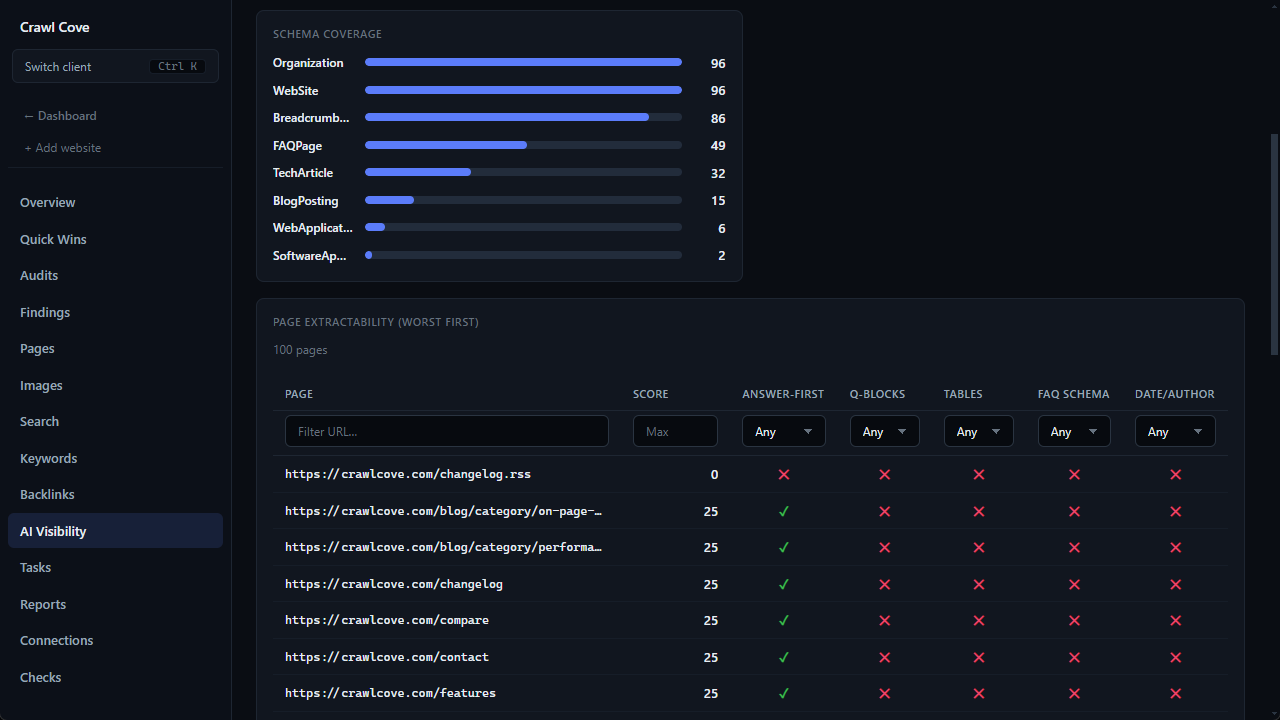Click the BlogPosting coverage bar
The height and width of the screenshot is (720, 1280).
523,200
